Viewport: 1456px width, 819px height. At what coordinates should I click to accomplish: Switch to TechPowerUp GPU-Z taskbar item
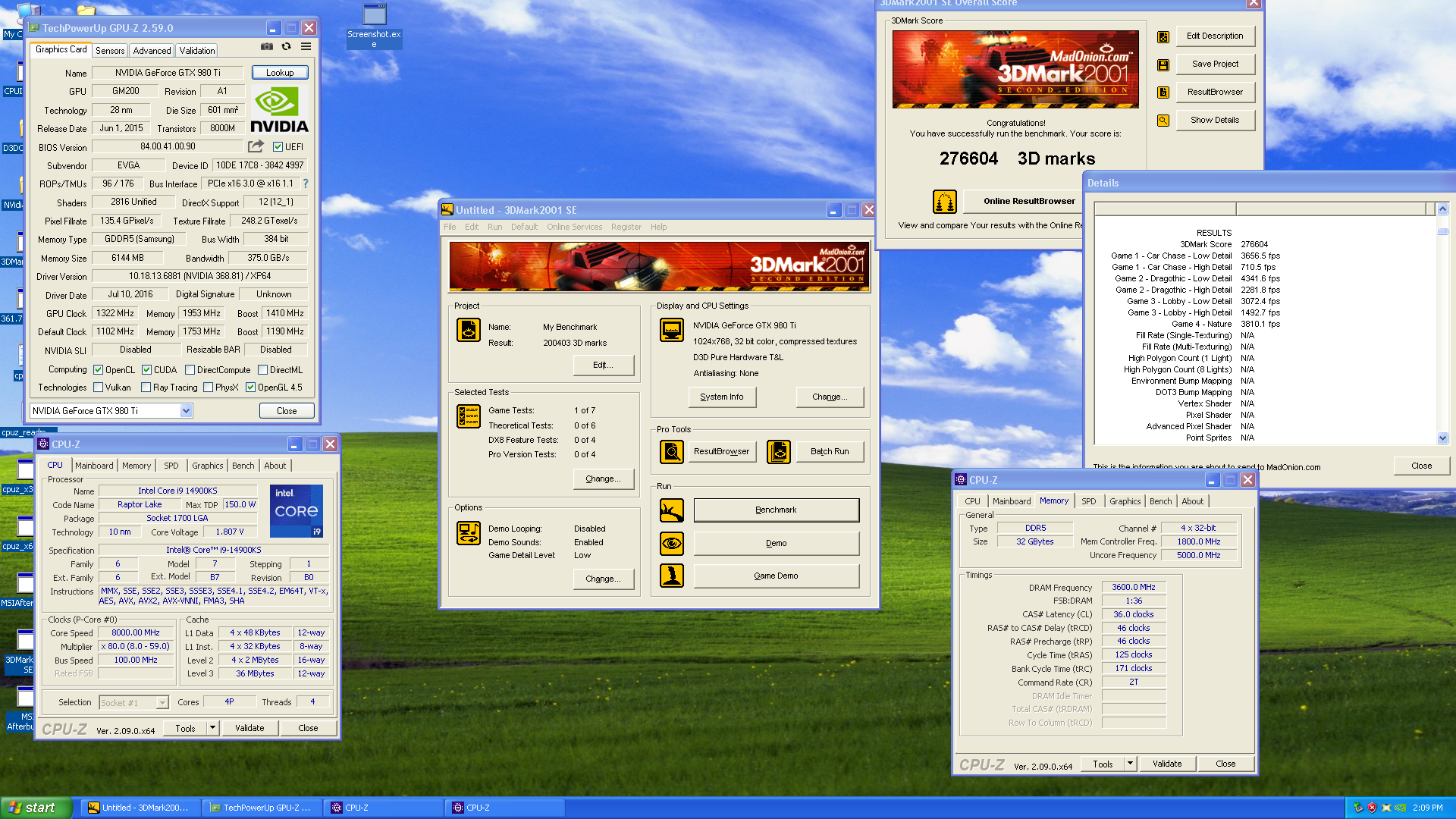point(261,808)
